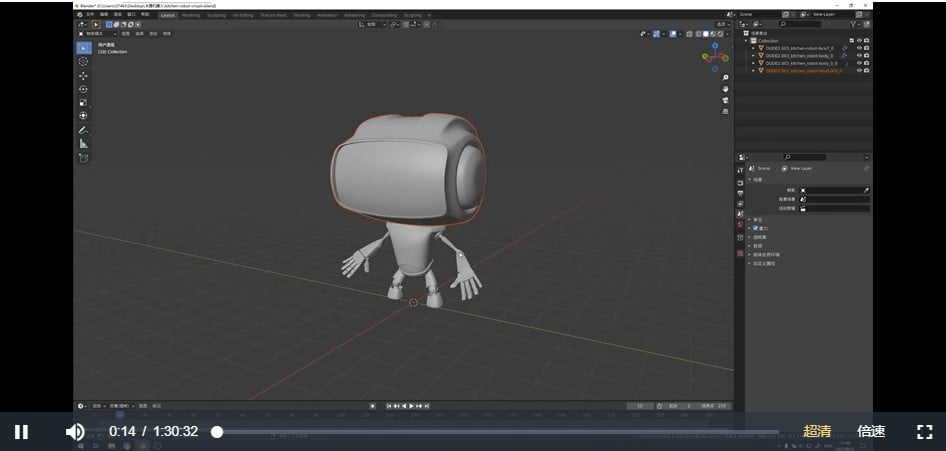Select the Measure tool

click(83, 144)
